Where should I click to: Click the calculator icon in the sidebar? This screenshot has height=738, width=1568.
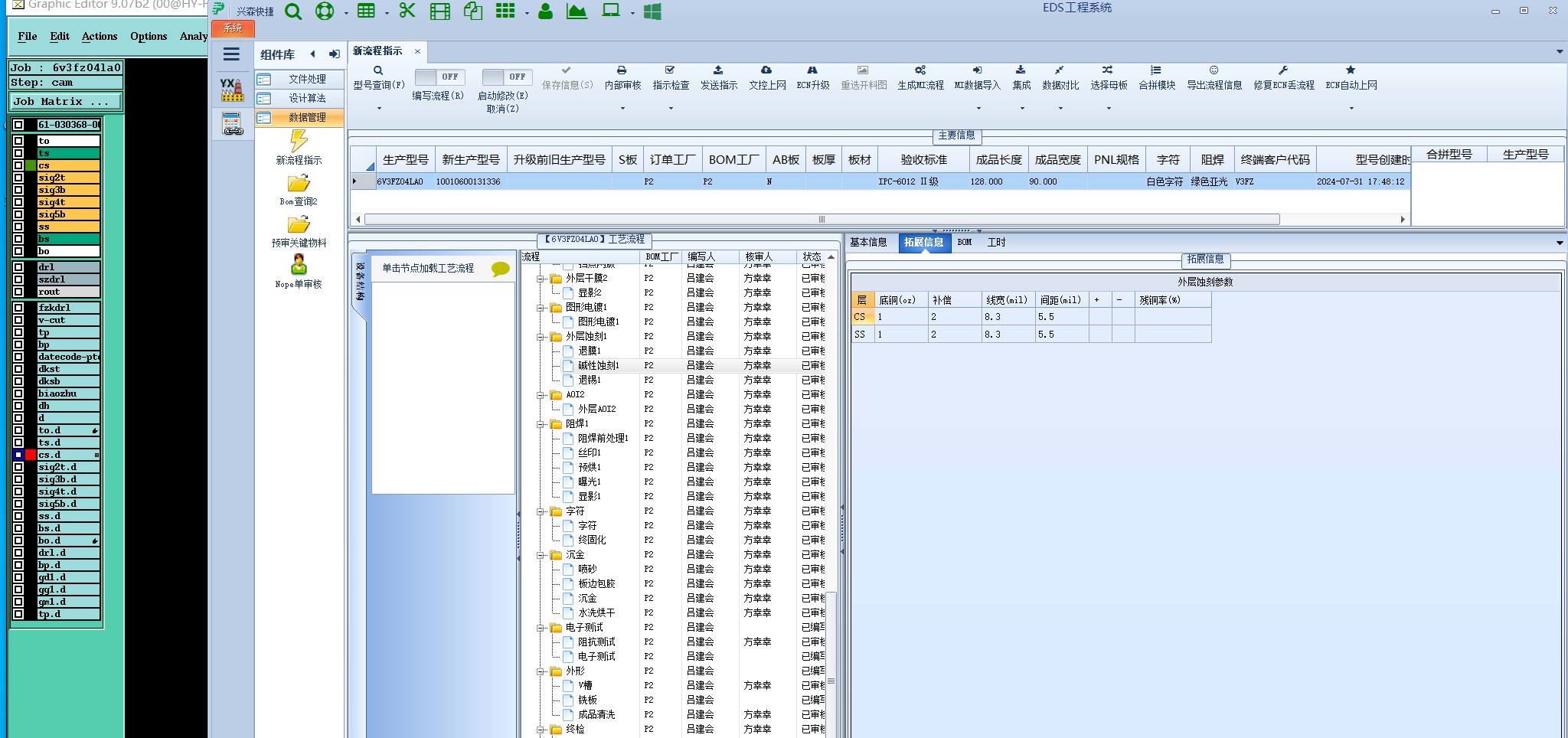pos(232,123)
